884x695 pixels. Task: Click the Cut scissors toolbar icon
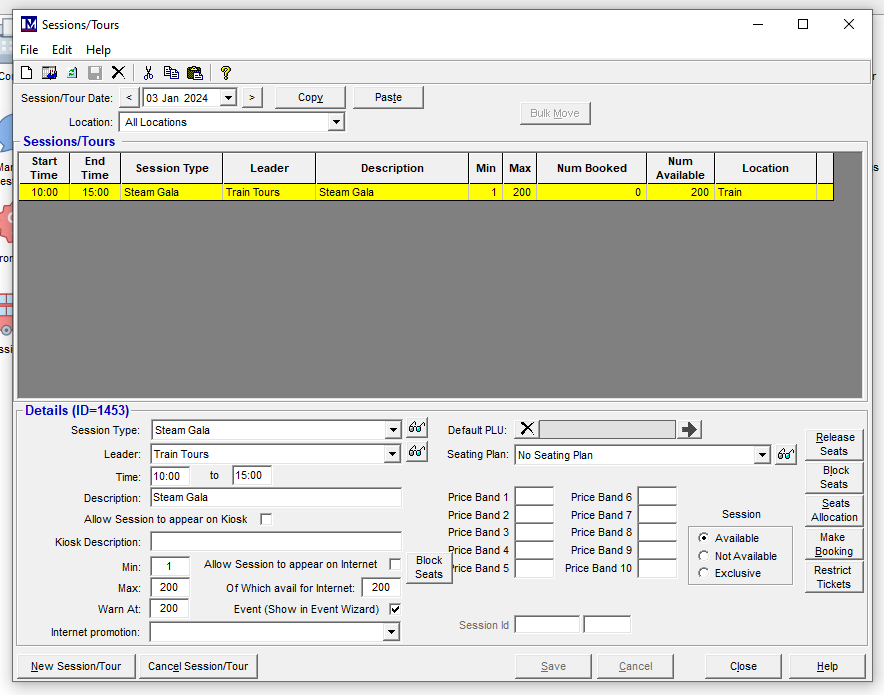[x=148, y=73]
